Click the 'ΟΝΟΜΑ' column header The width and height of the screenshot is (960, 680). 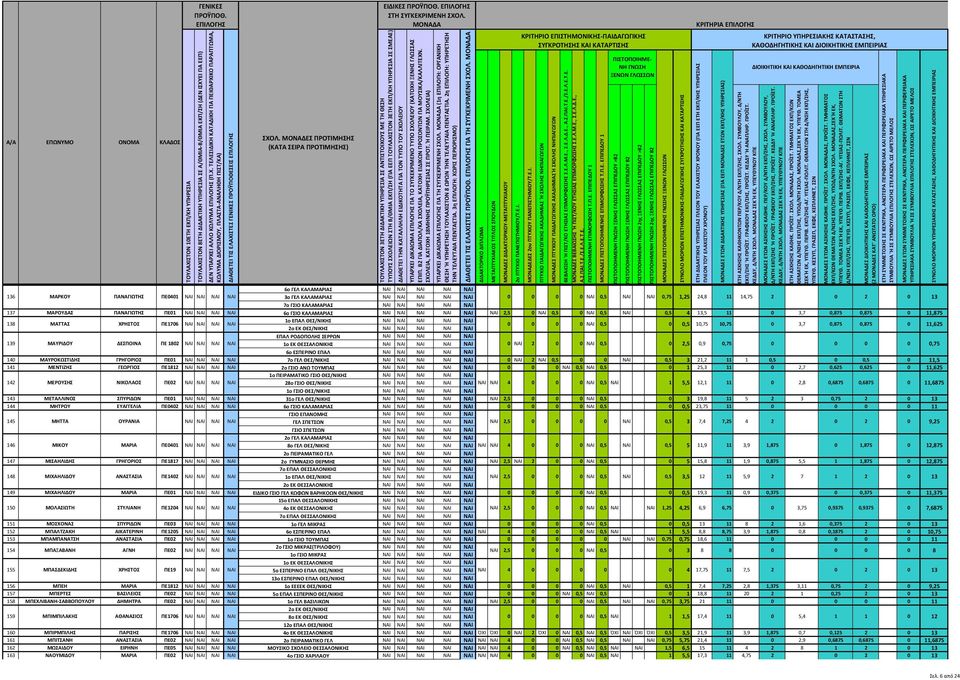(129, 142)
